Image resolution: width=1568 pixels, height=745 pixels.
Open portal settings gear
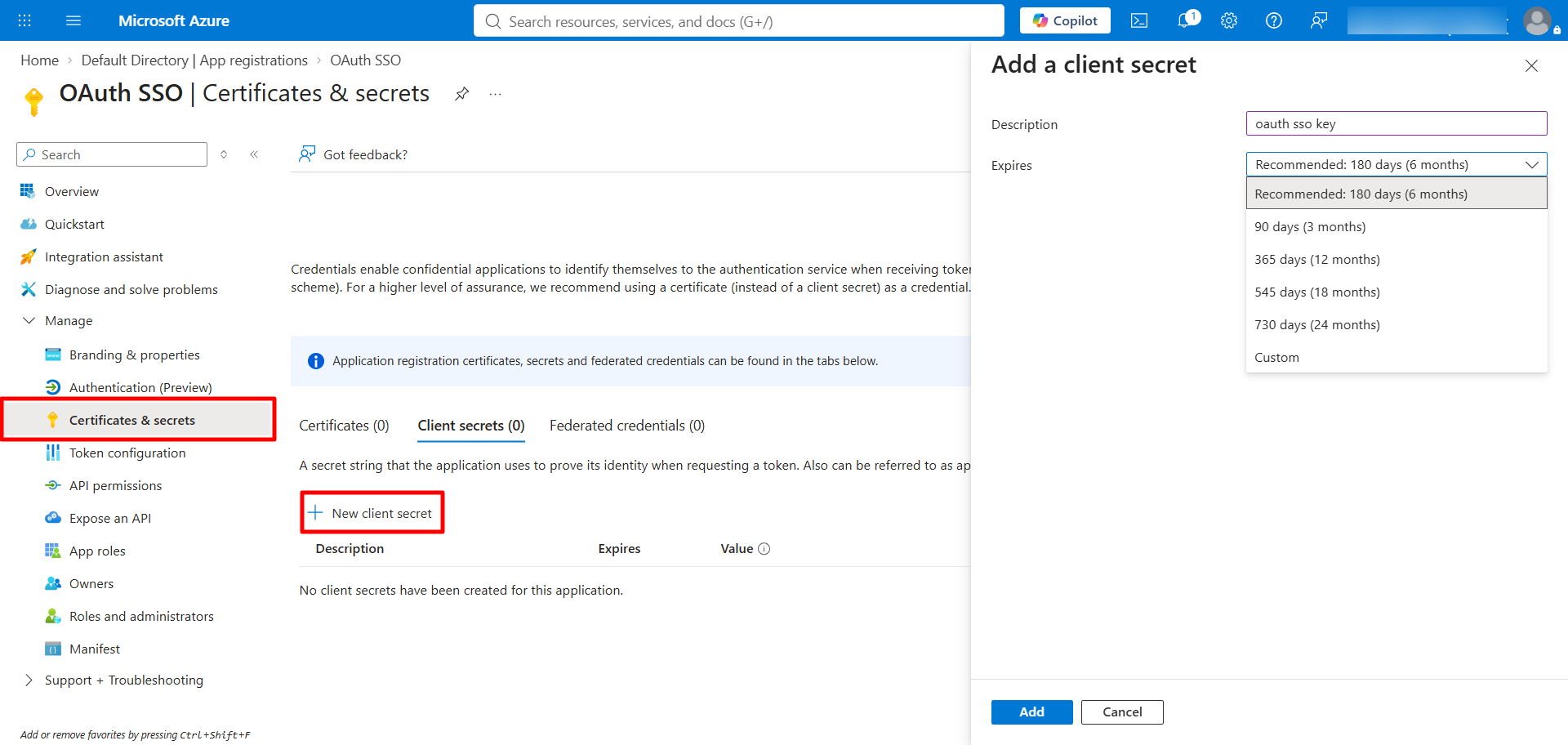[1229, 20]
